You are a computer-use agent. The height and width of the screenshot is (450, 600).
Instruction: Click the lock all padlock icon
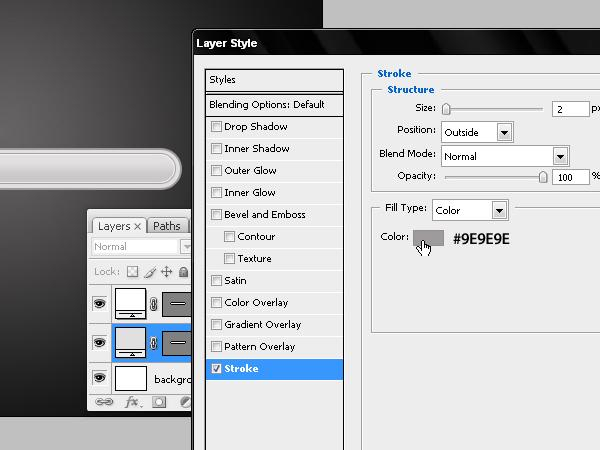[x=183, y=272]
